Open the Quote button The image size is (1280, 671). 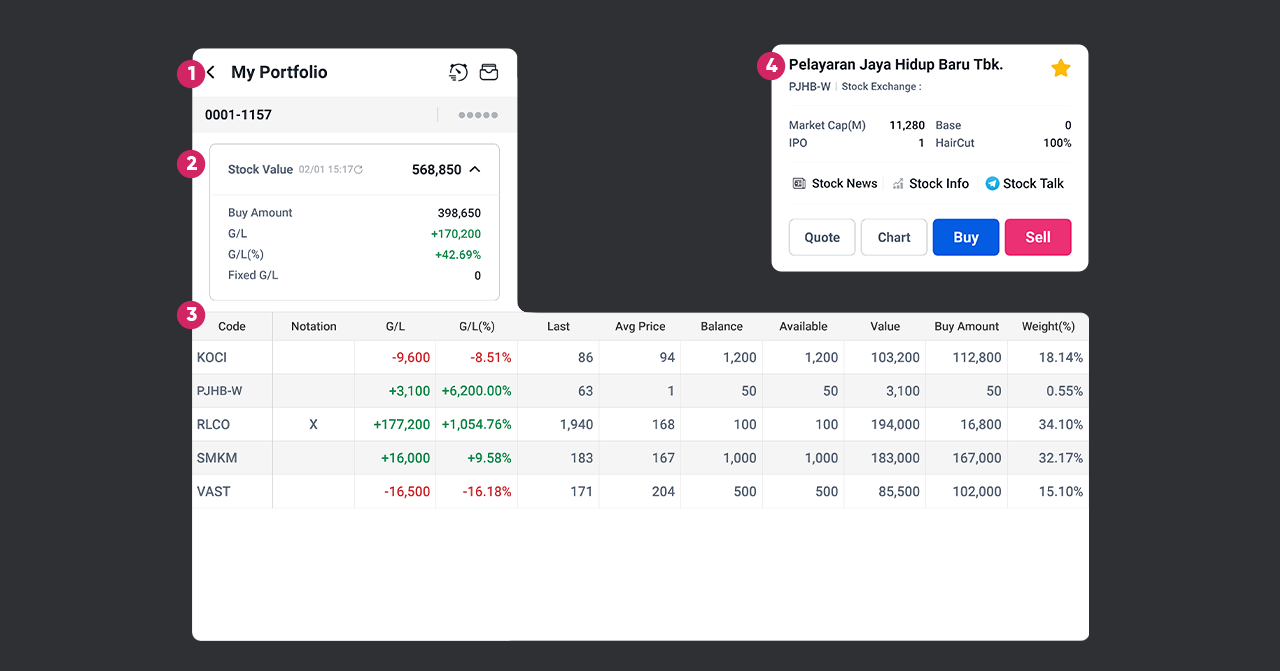[822, 237]
